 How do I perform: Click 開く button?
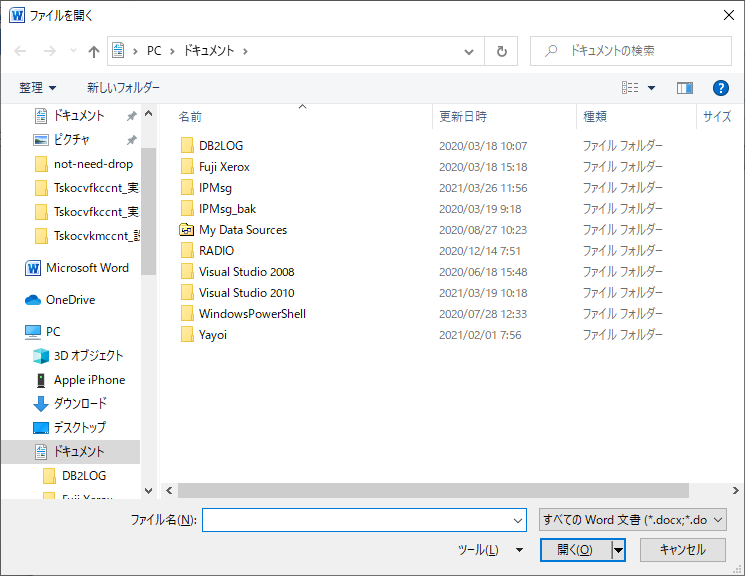point(575,550)
